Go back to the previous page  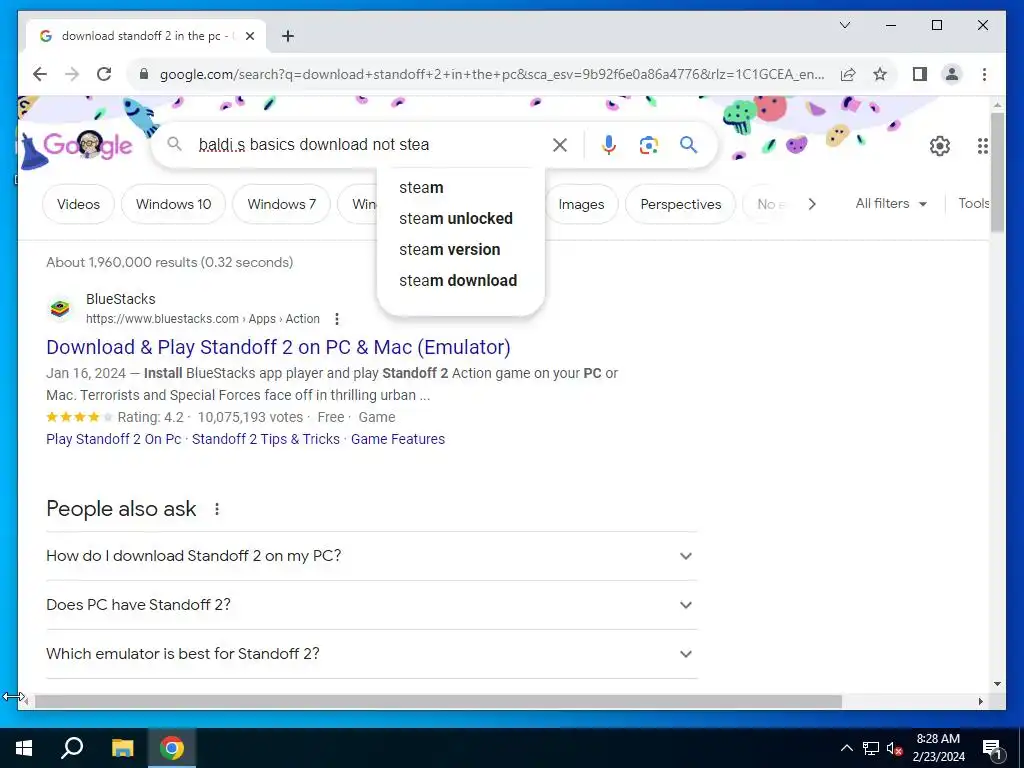pos(40,74)
